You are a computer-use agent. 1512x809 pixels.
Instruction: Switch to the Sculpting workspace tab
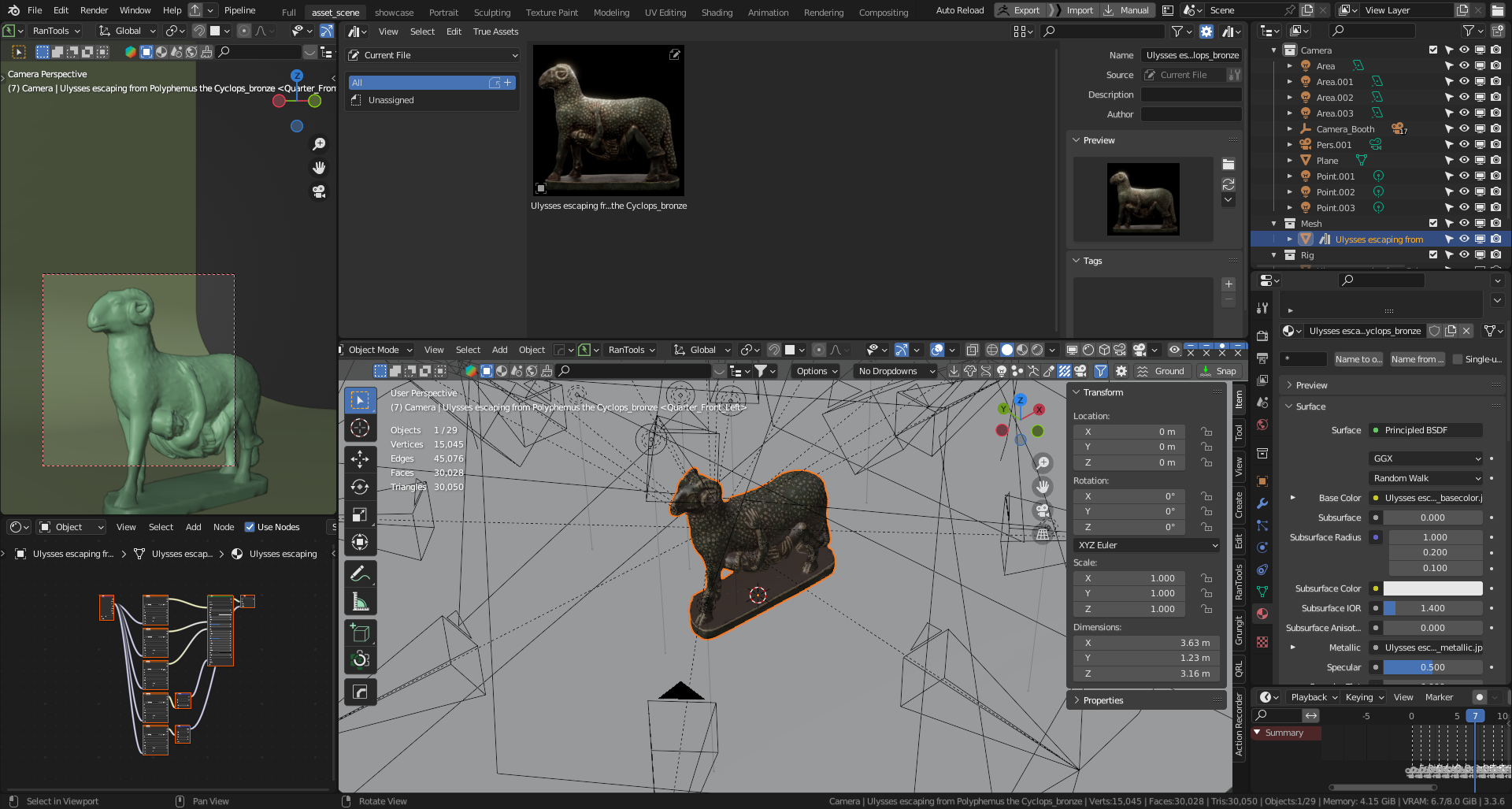click(492, 13)
